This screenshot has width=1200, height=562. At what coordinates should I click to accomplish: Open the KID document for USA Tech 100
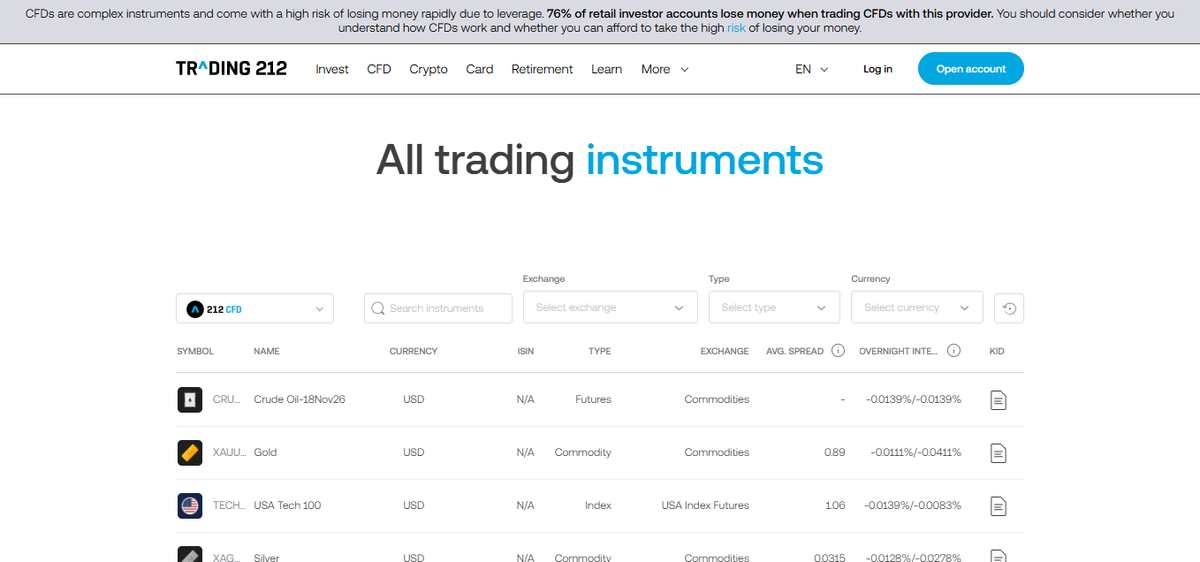(x=997, y=506)
